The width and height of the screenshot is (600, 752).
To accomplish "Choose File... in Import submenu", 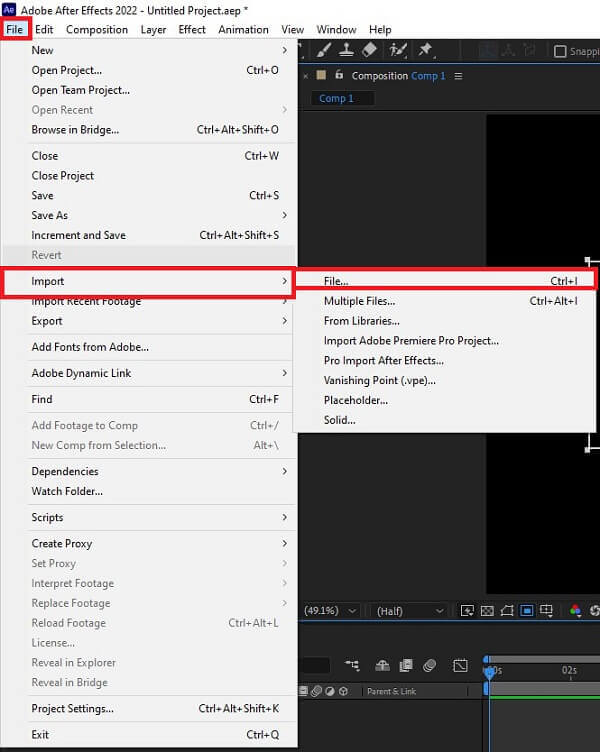I will (445, 281).
